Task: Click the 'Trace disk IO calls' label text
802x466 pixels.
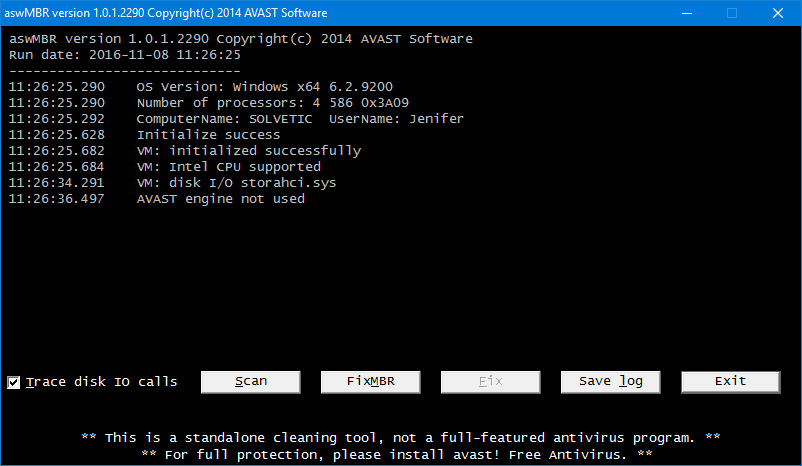Action: coord(101,382)
